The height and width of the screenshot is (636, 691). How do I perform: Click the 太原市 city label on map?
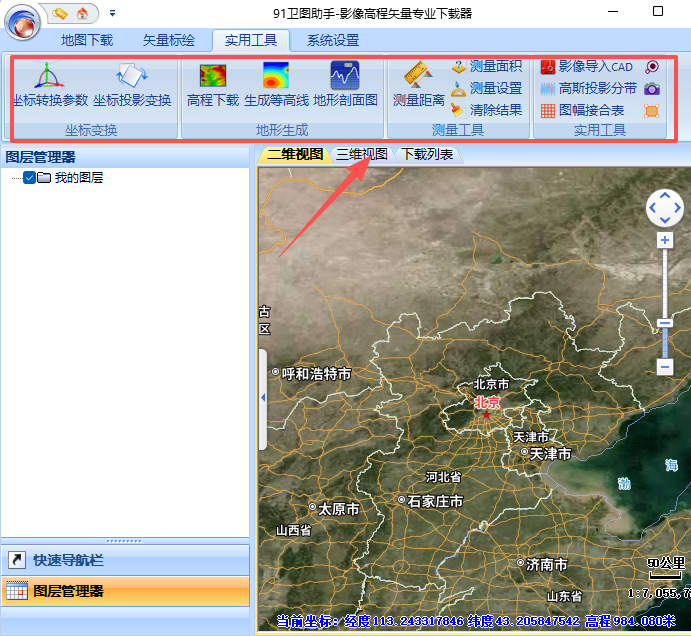pyautogui.click(x=338, y=509)
